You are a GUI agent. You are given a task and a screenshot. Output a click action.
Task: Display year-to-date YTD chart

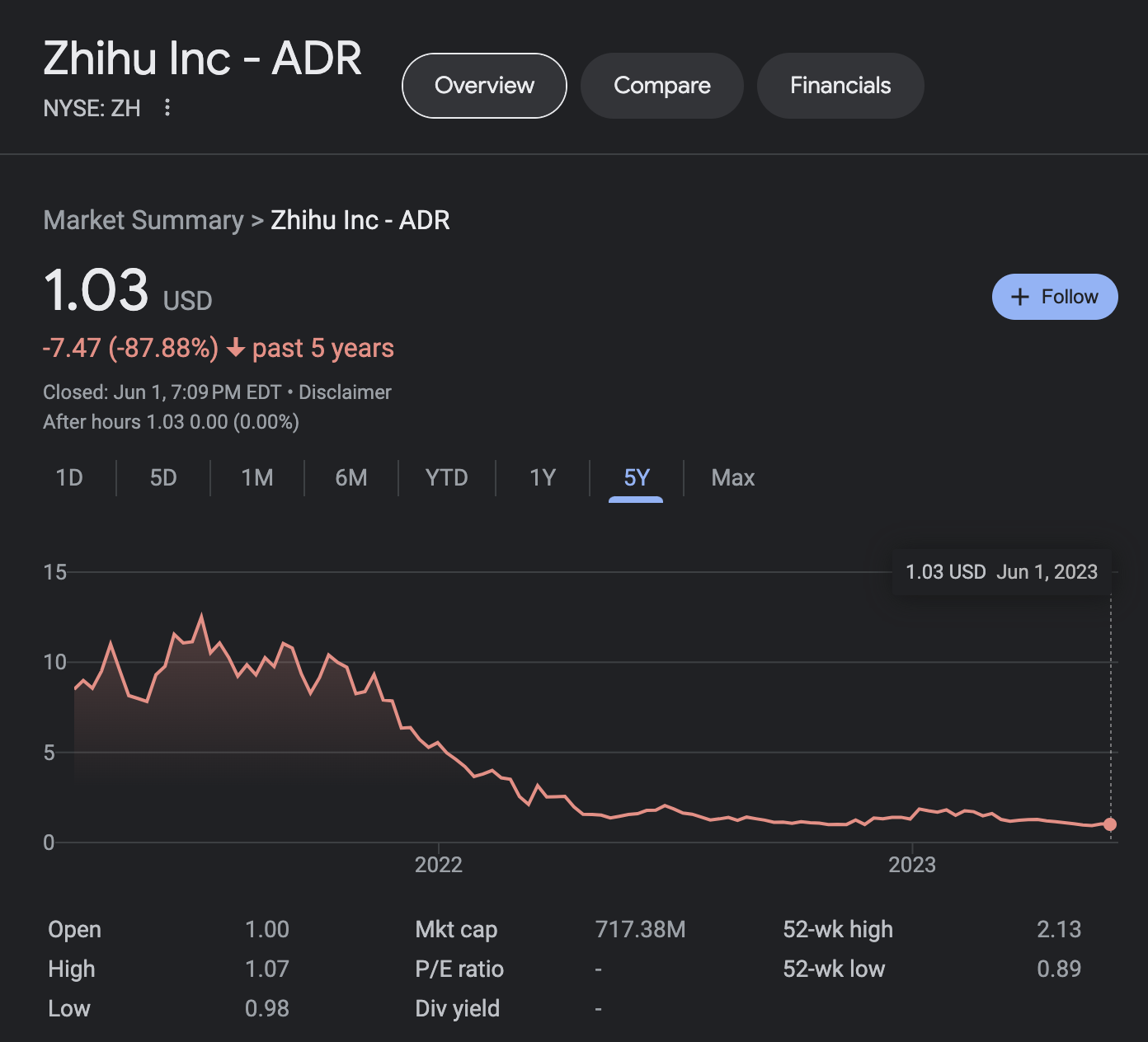coord(446,478)
